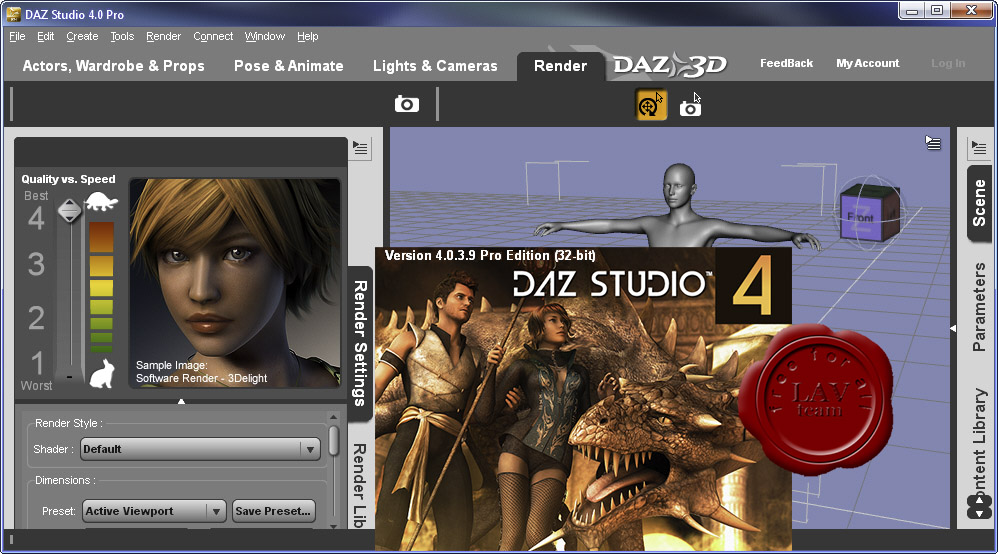998x554 pixels.
Task: Open the Edit menu
Action: [x=45, y=36]
